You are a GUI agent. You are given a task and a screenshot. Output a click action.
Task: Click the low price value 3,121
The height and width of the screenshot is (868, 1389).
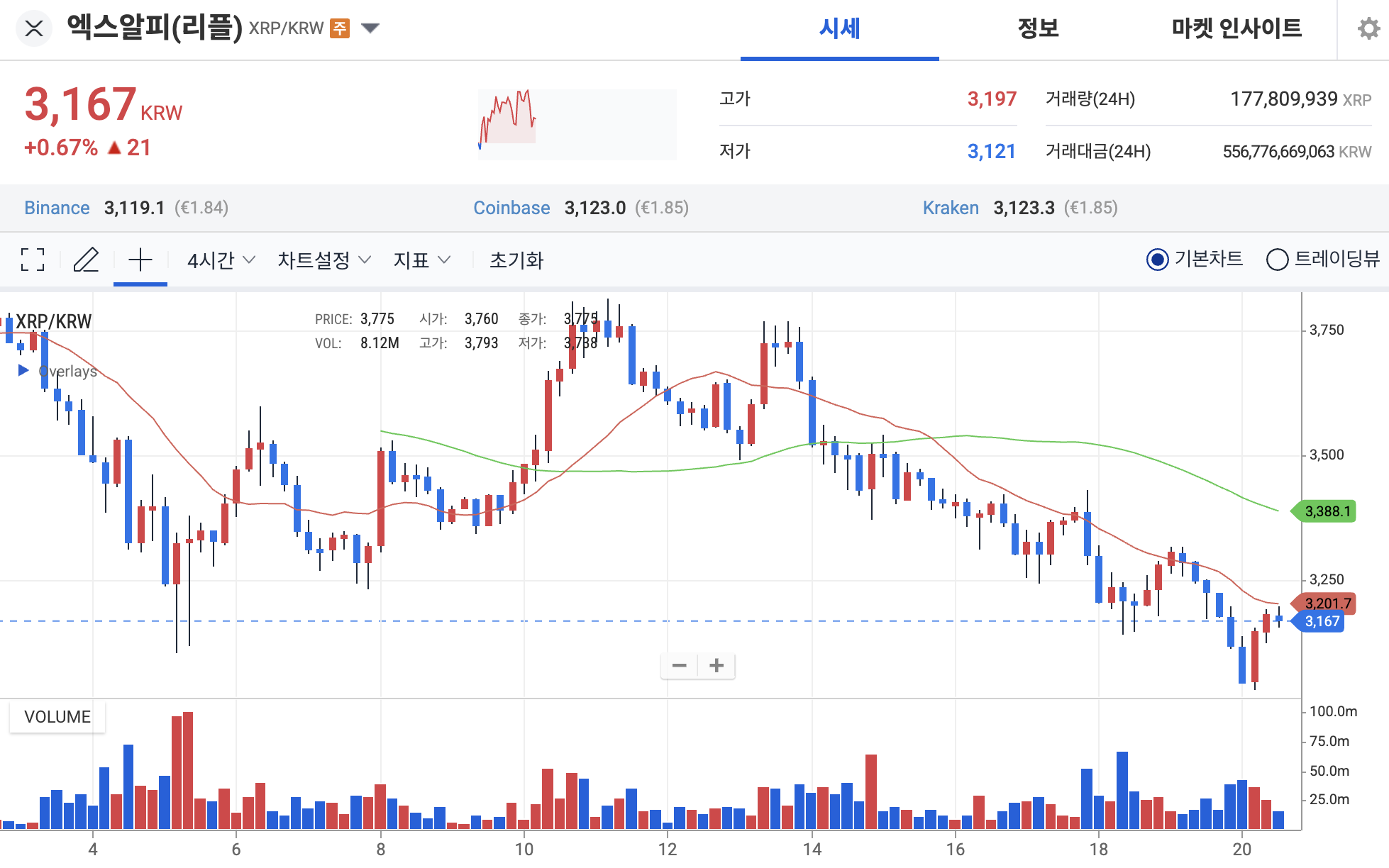(992, 151)
